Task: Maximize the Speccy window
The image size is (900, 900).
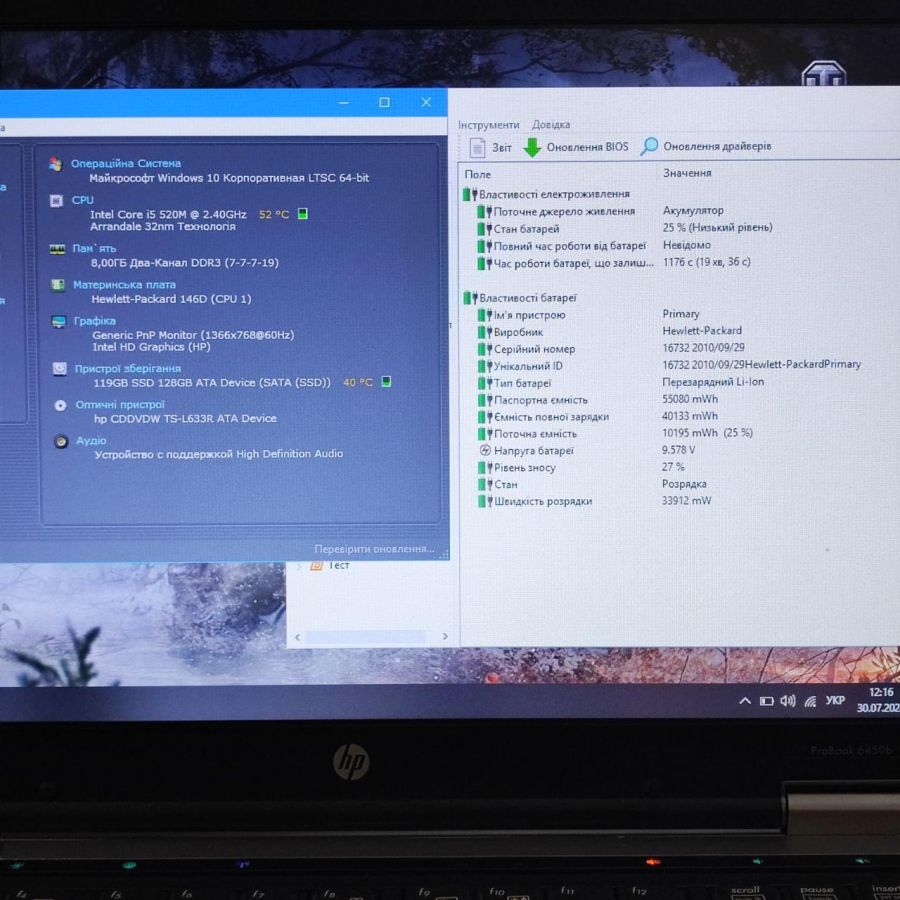Action: 384,102
